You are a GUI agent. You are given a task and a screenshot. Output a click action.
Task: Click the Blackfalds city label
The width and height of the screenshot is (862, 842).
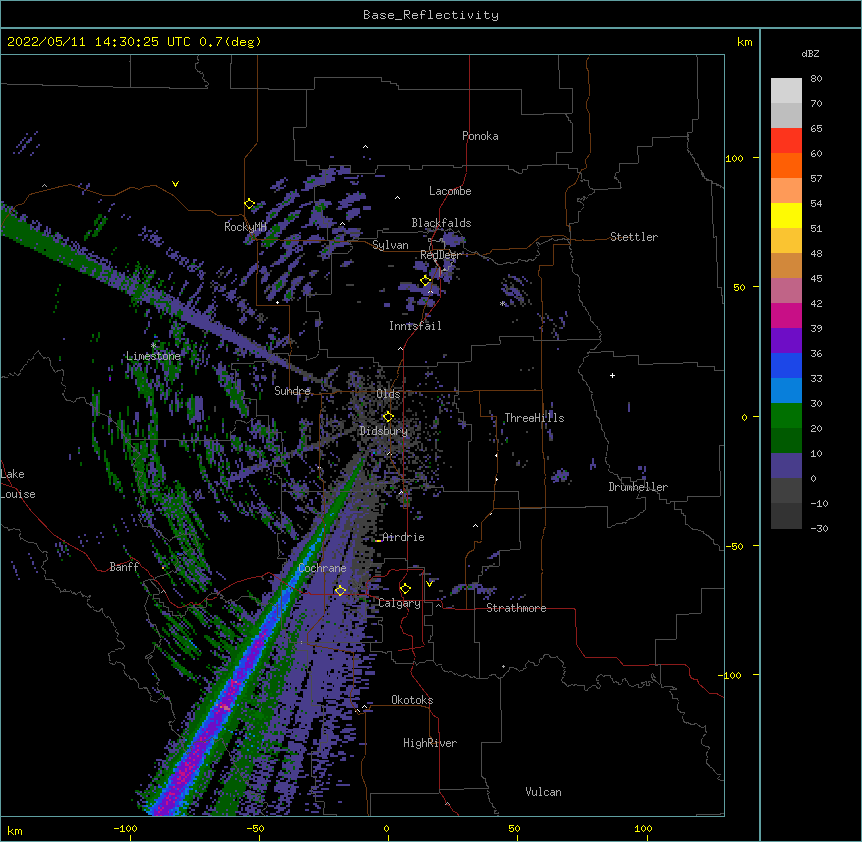click(x=441, y=223)
